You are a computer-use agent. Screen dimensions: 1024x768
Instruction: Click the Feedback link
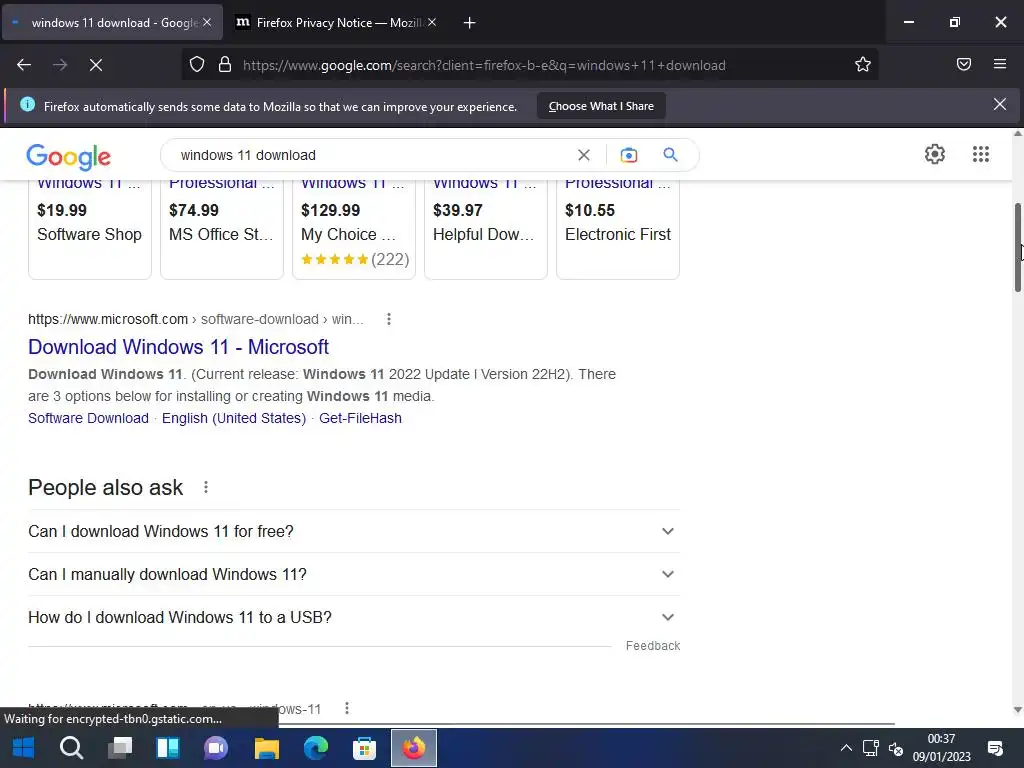pyautogui.click(x=652, y=646)
